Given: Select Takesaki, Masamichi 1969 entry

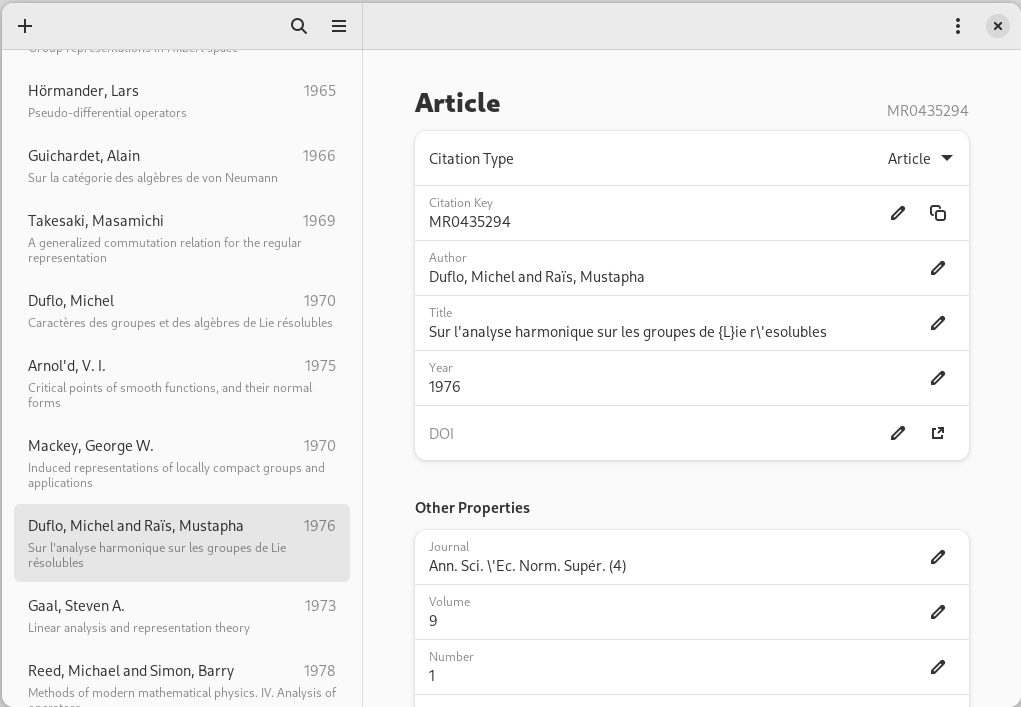Looking at the screenshot, I should (x=182, y=238).
